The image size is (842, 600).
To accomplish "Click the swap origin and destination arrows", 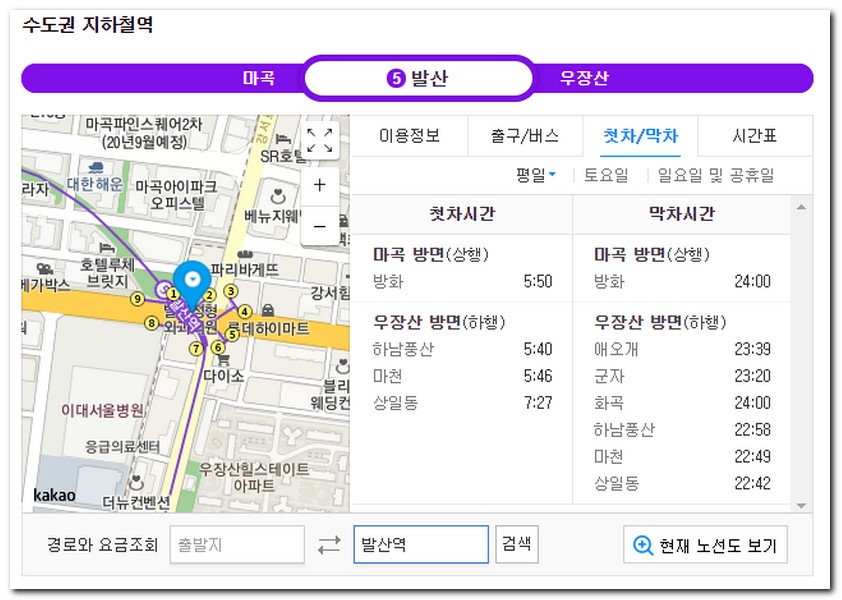I will click(329, 546).
